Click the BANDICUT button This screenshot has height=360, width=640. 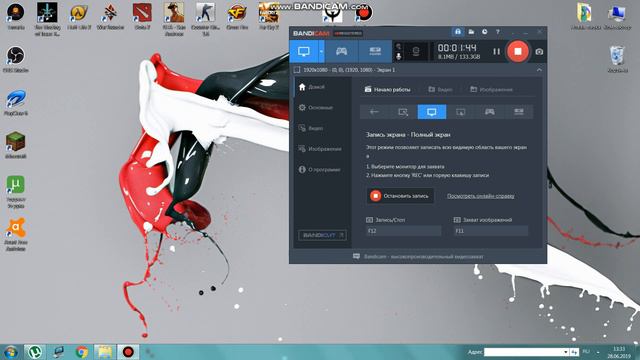point(322,235)
